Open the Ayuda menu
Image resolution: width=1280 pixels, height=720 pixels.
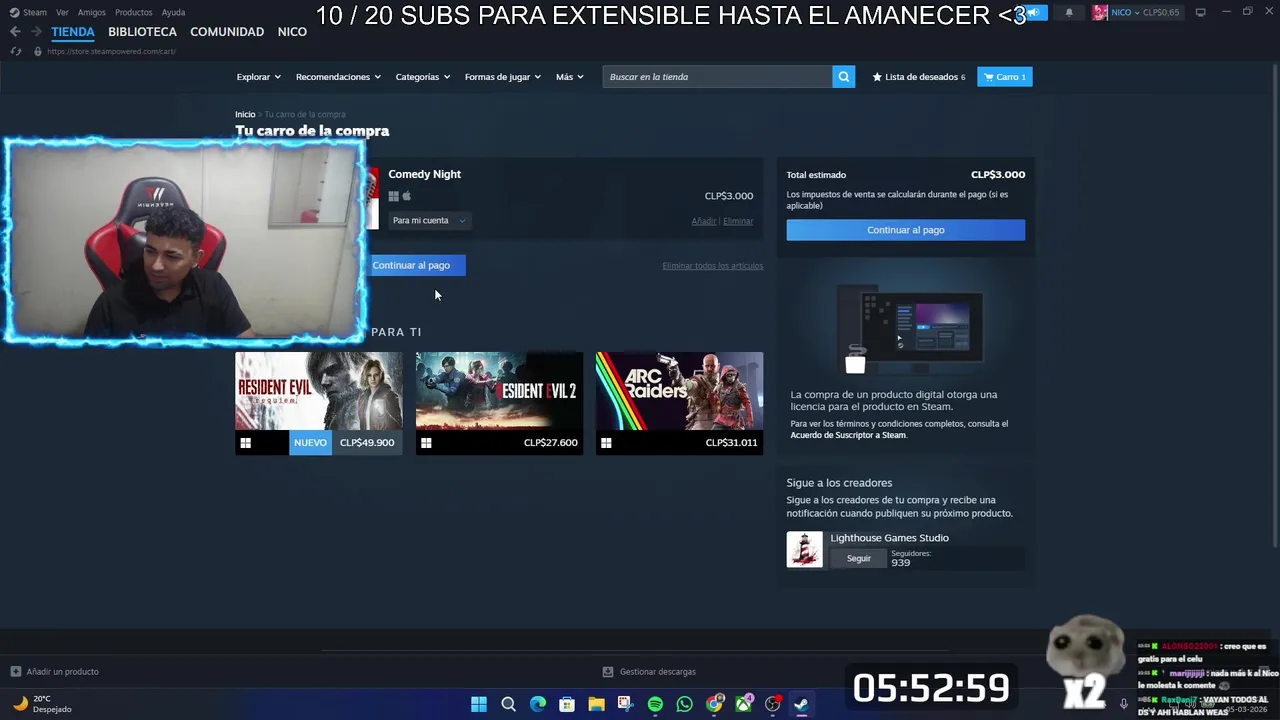pos(173,12)
